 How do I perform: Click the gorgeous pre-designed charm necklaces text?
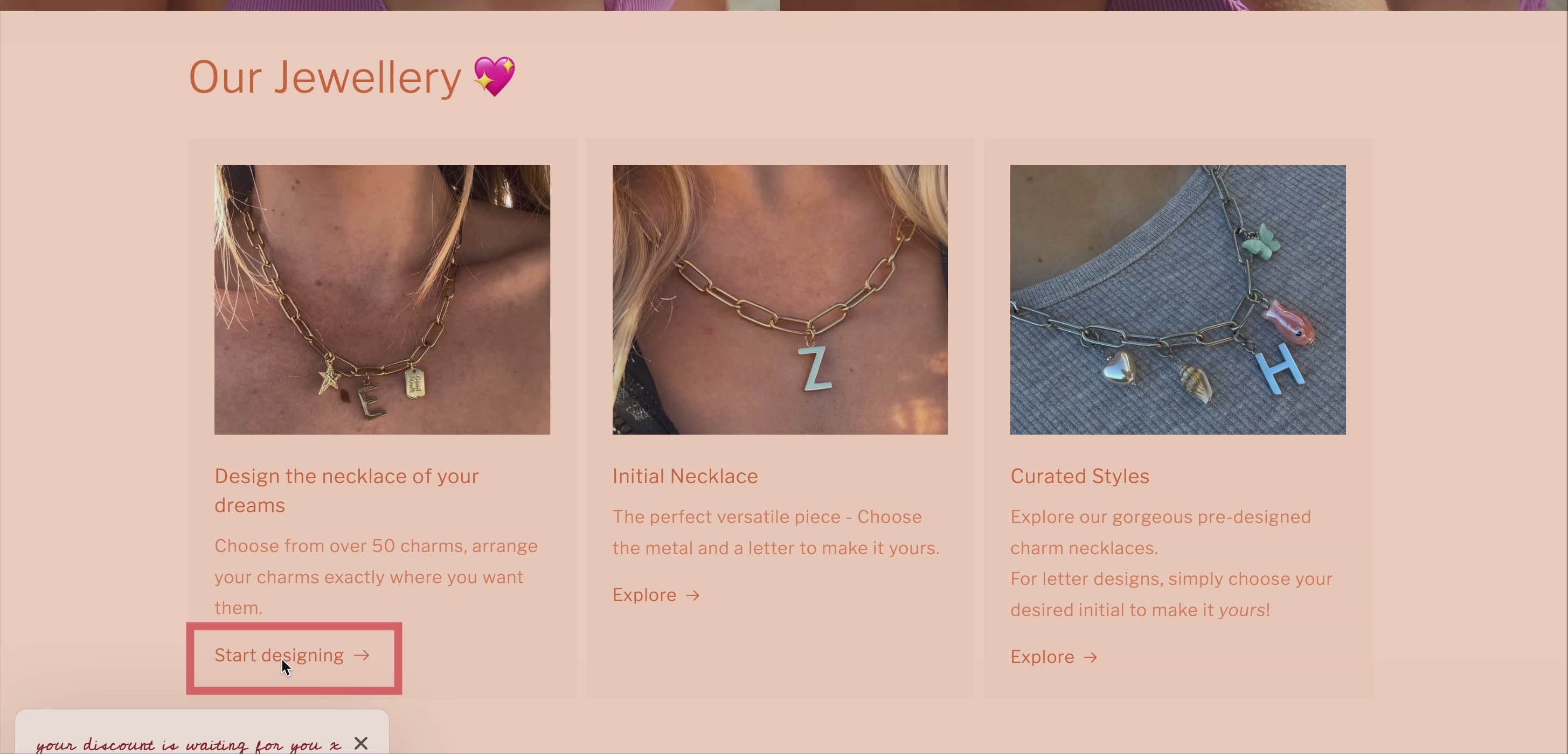point(1161,532)
